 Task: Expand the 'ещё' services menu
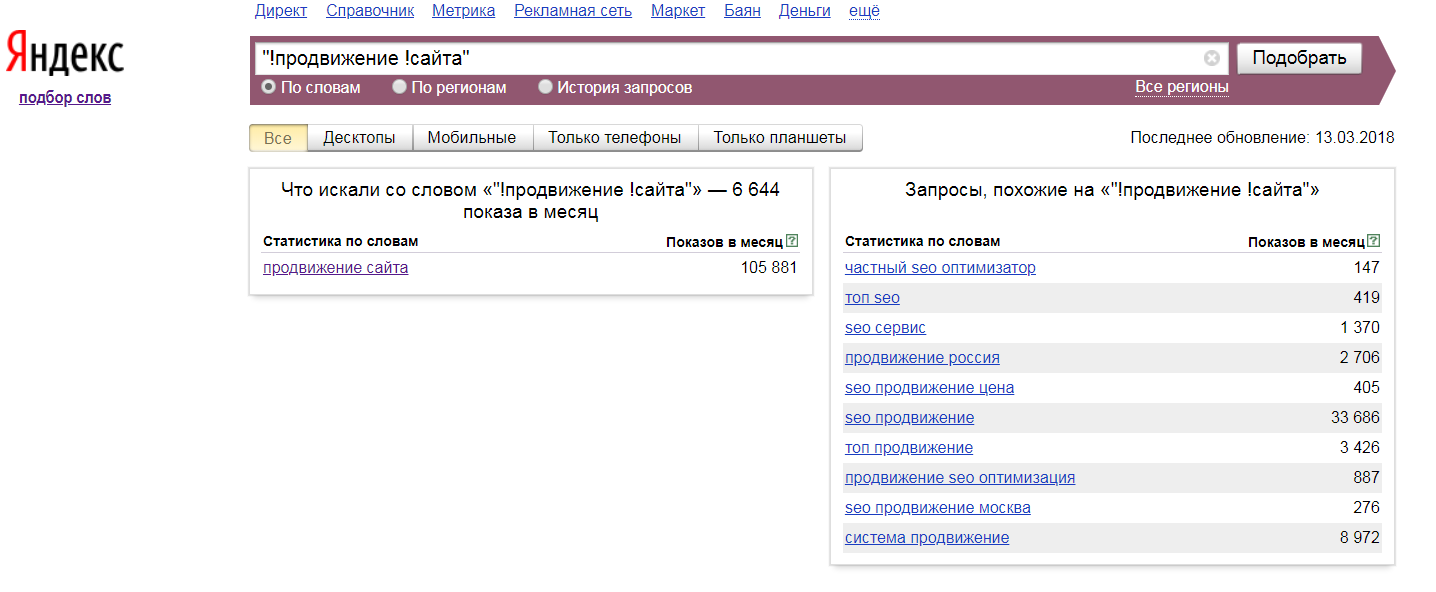coord(864,11)
